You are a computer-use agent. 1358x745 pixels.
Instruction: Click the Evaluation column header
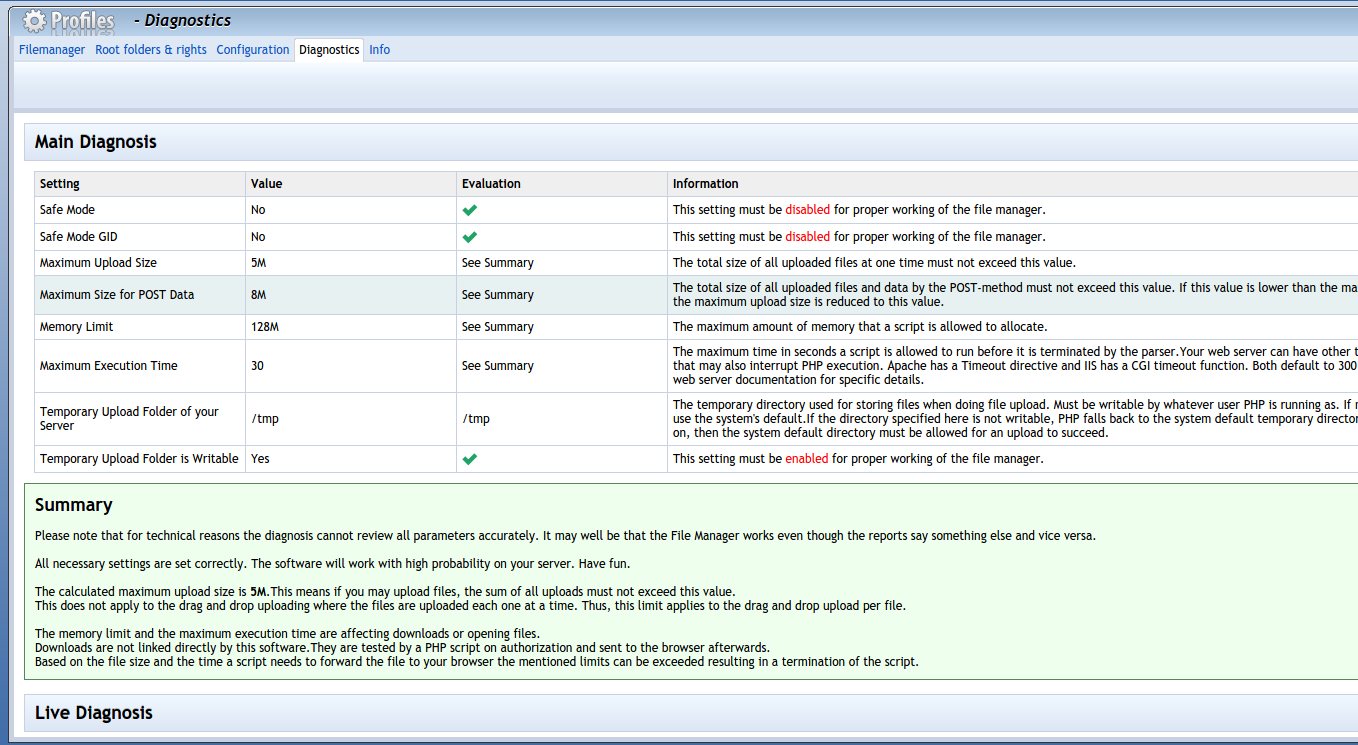[x=491, y=184]
